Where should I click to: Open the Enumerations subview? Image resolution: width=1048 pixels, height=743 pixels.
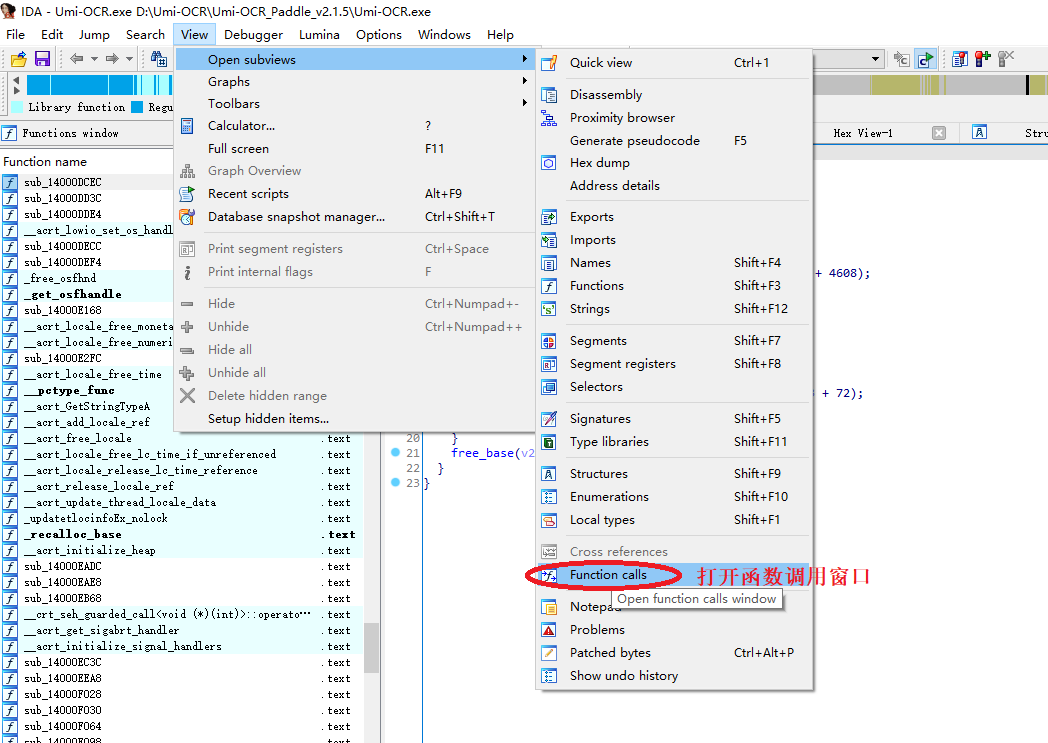(675, 496)
